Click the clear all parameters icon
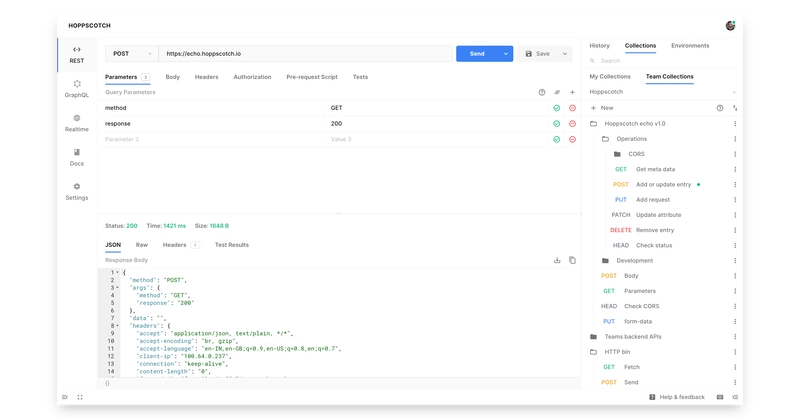Image resolution: width=800 pixels, height=419 pixels. (x=557, y=92)
